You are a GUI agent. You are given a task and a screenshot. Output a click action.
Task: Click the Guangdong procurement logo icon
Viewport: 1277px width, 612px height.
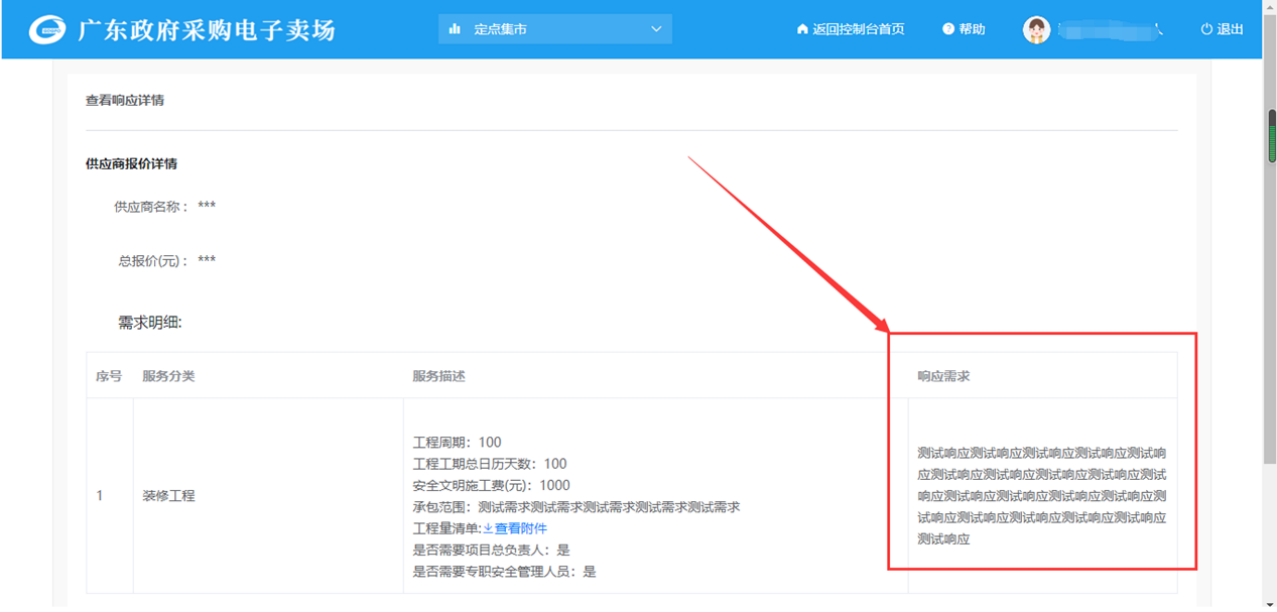pyautogui.click(x=46, y=30)
